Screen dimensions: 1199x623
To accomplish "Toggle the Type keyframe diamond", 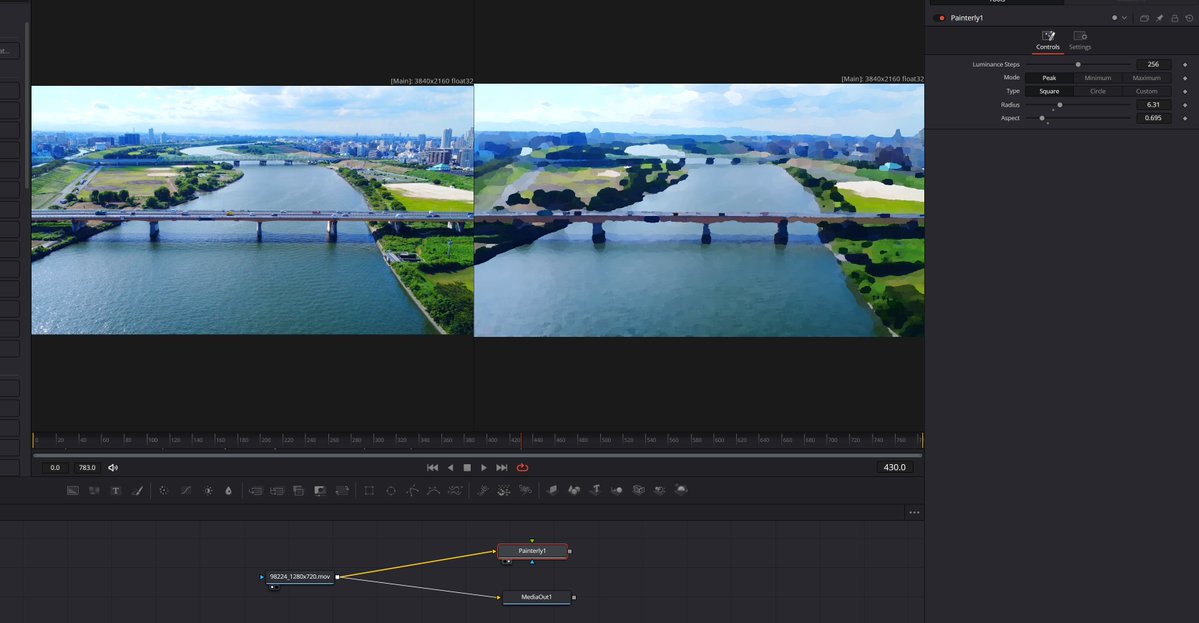I will 1185,91.
